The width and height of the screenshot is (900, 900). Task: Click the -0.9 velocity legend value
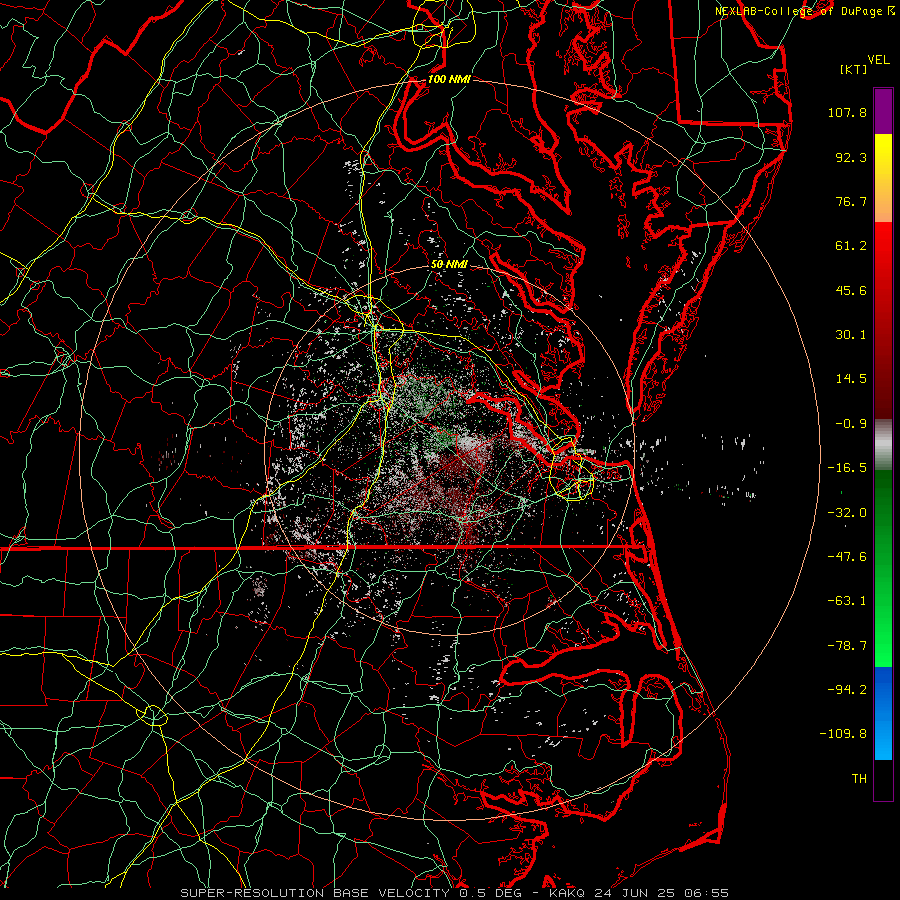pyautogui.click(x=851, y=424)
